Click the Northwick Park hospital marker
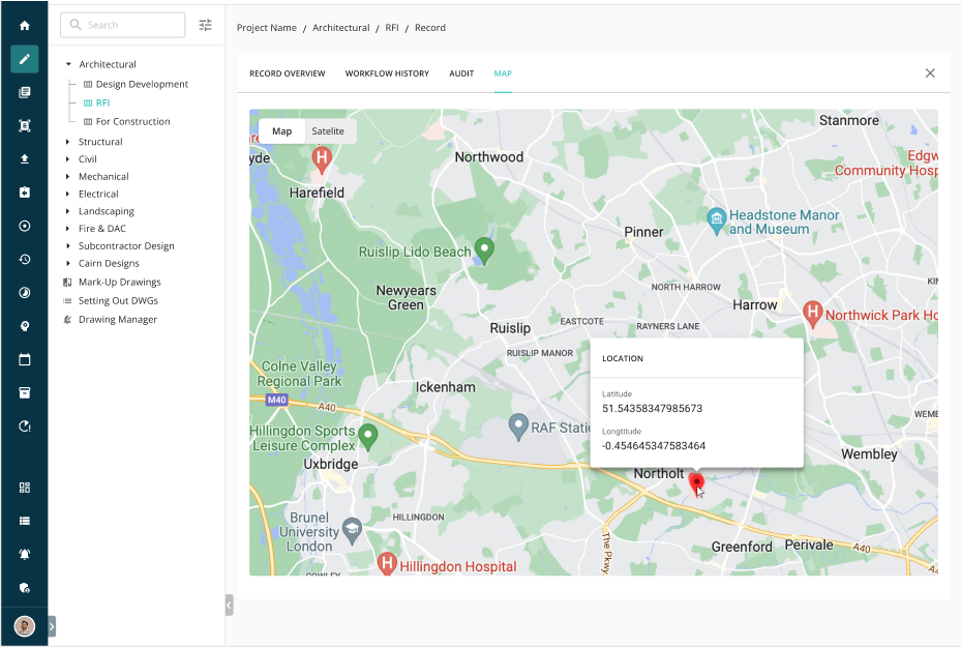964x649 pixels. tap(813, 313)
